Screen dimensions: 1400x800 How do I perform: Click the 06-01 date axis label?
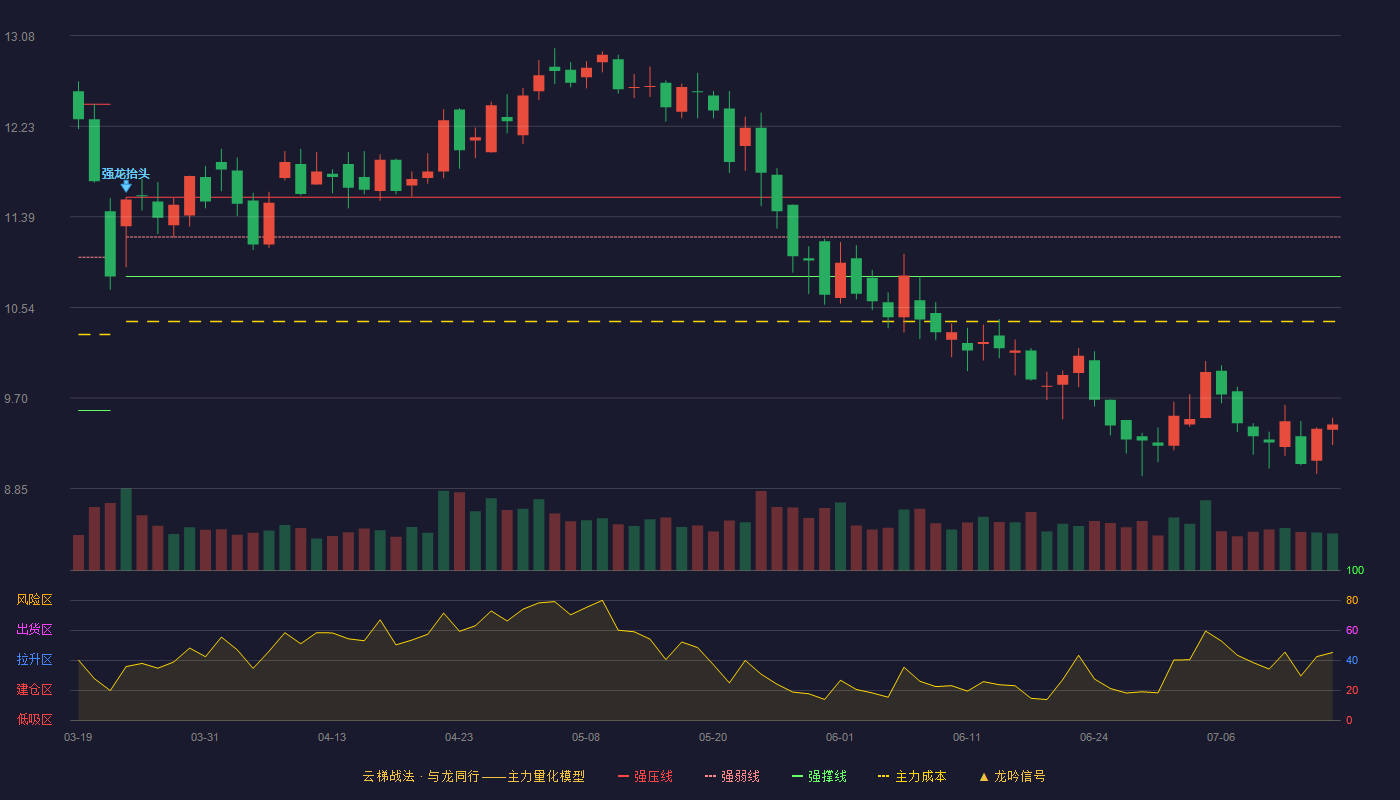840,737
